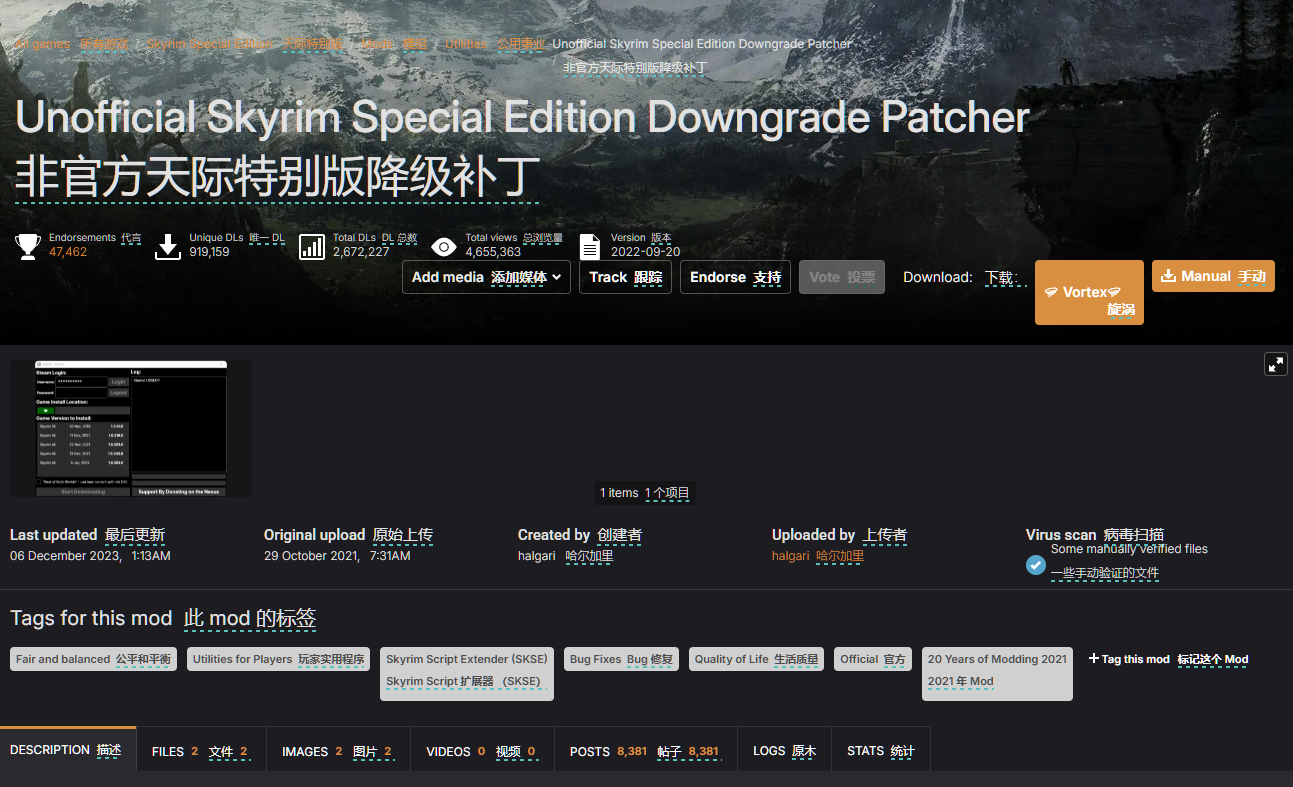
Task: Start a Manual download
Action: 1213,276
